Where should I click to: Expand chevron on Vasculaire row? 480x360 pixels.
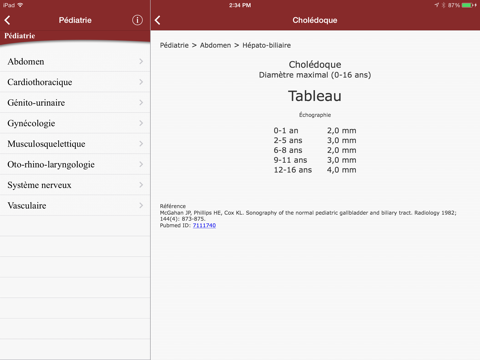(141, 205)
